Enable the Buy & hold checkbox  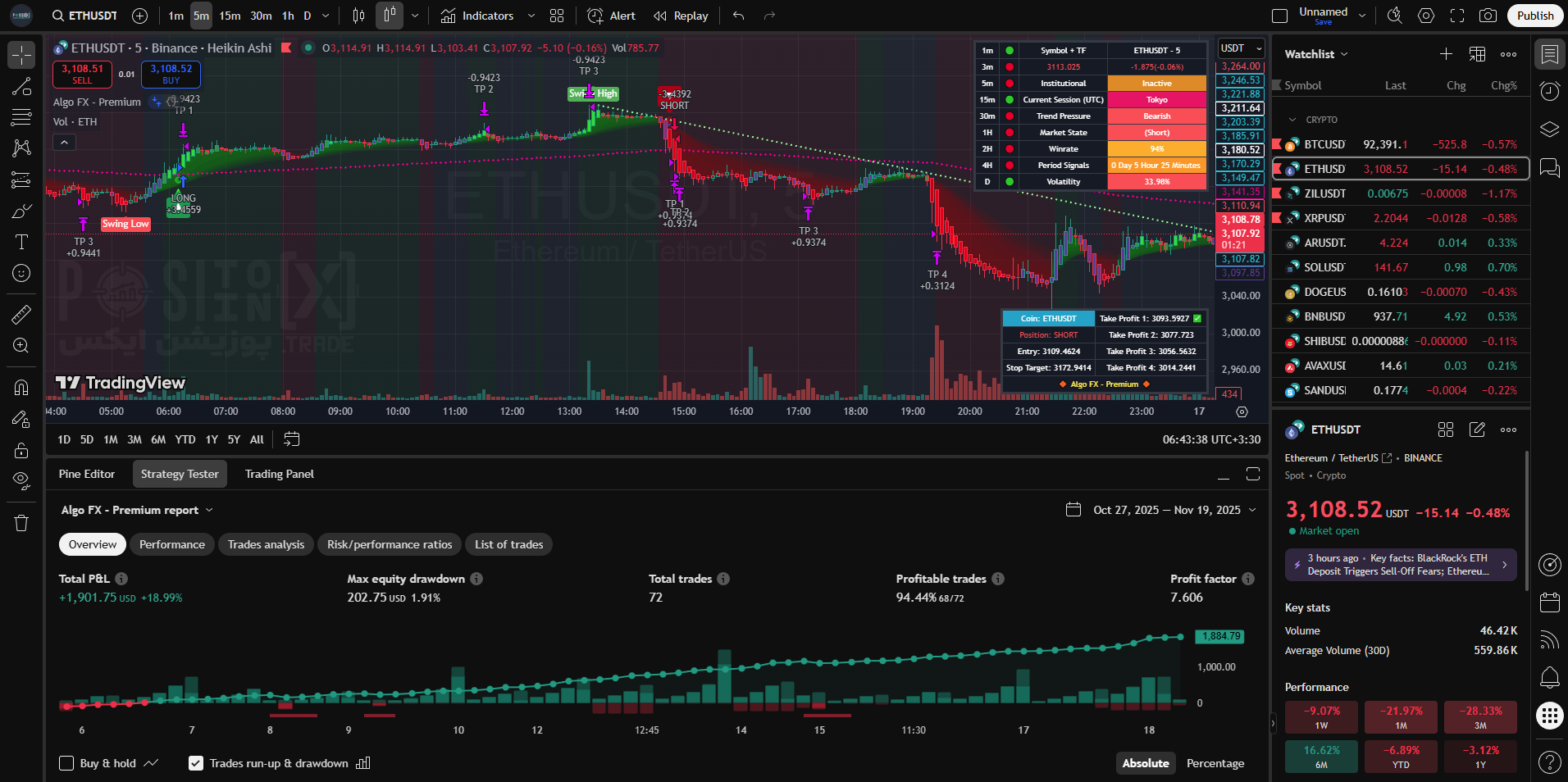pos(67,763)
